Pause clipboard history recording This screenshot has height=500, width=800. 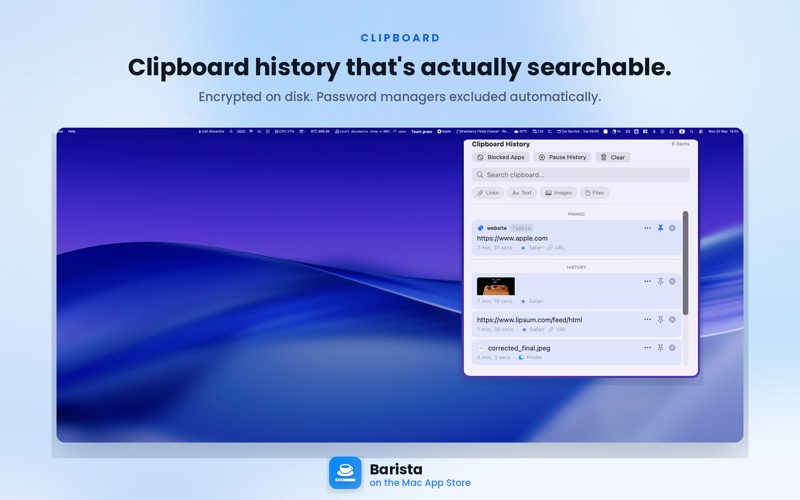562,157
